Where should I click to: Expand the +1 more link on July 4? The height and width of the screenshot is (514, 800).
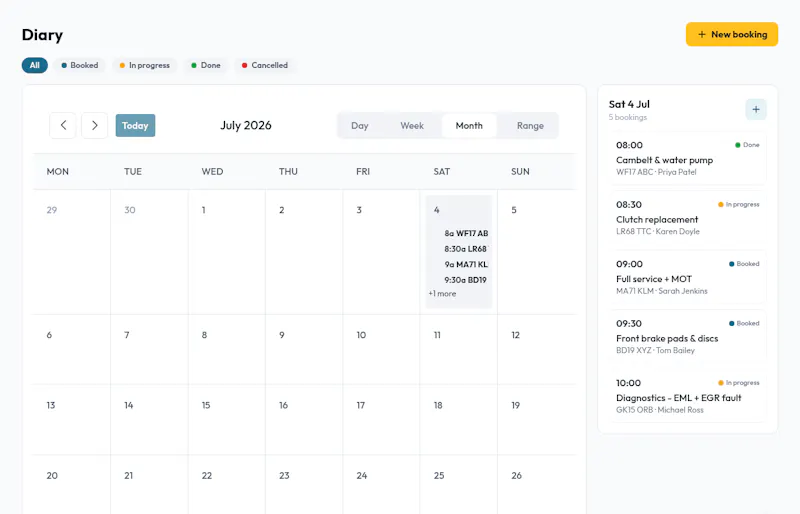coord(442,293)
